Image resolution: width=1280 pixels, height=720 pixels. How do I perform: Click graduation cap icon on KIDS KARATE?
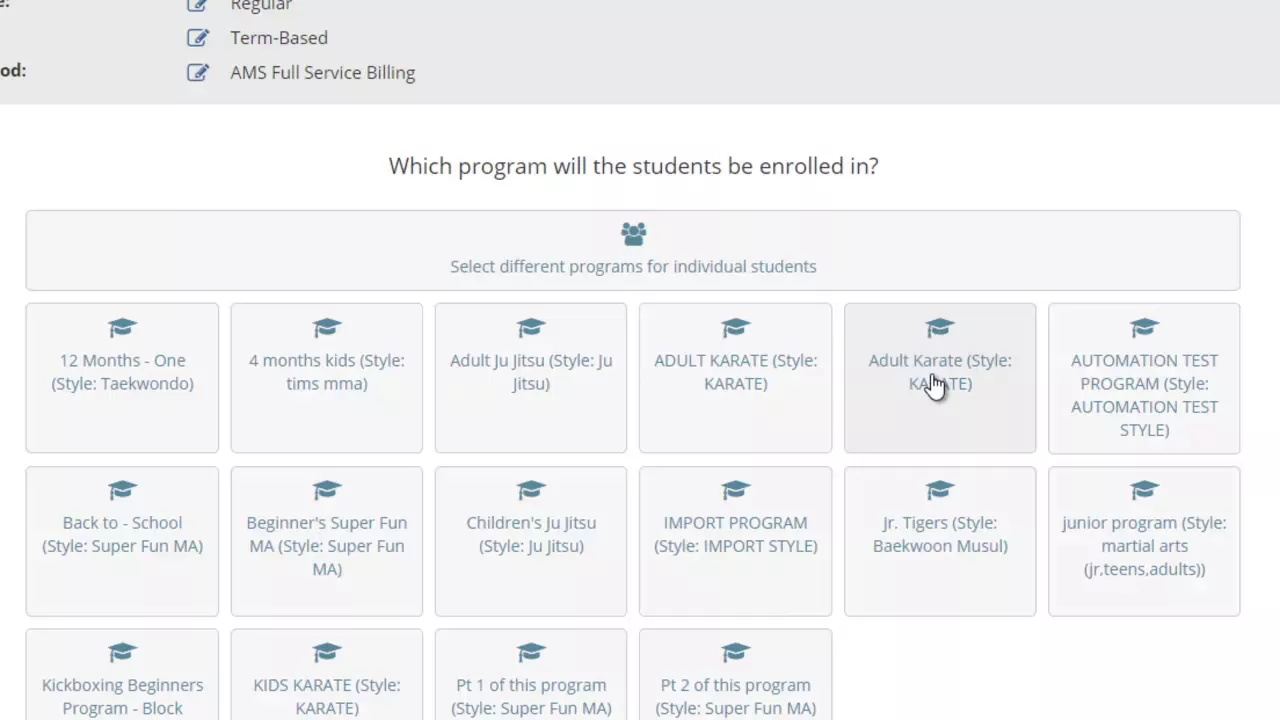(x=327, y=653)
